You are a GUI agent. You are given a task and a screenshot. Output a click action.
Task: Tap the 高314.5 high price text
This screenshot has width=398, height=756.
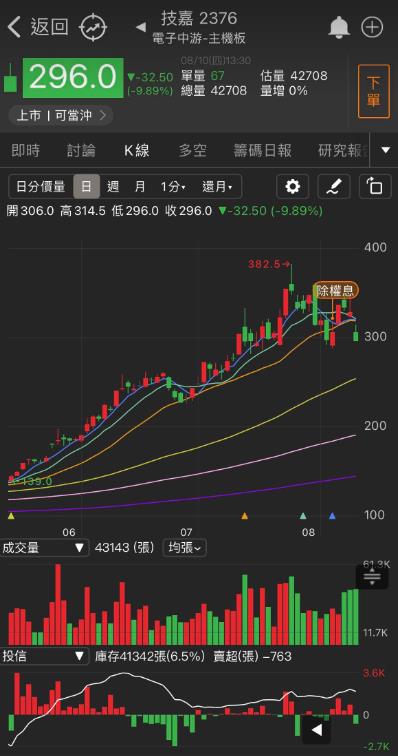click(82, 211)
